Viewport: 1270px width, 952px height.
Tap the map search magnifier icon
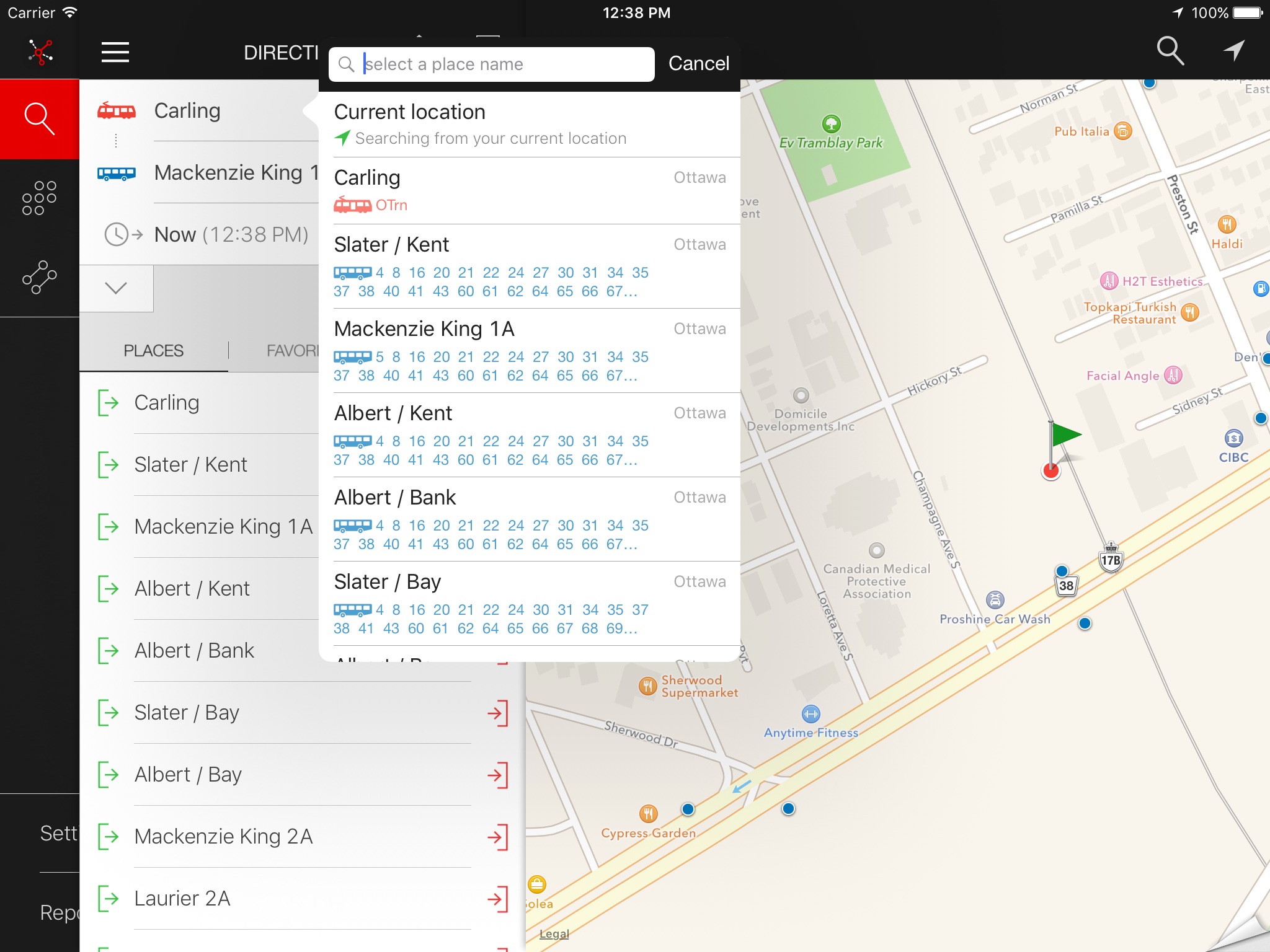tap(1170, 51)
